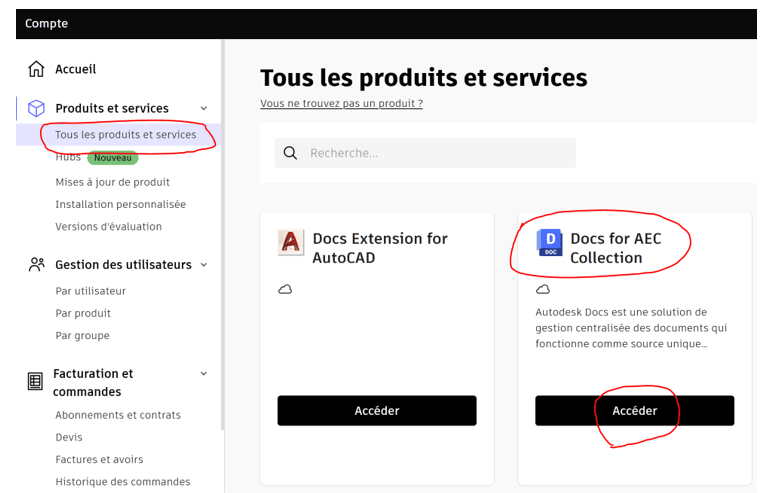
Task: Open the 'Vous ne trouvez pas un produit ?' link
Action: pyautogui.click(x=341, y=103)
